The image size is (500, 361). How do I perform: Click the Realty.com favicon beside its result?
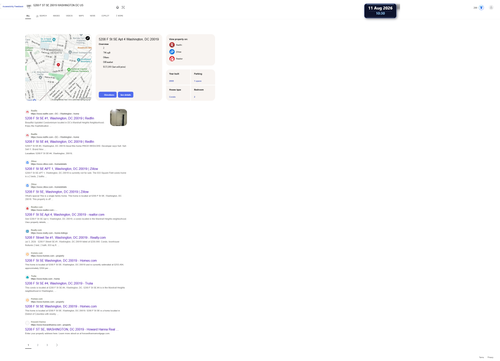[x=27, y=231]
